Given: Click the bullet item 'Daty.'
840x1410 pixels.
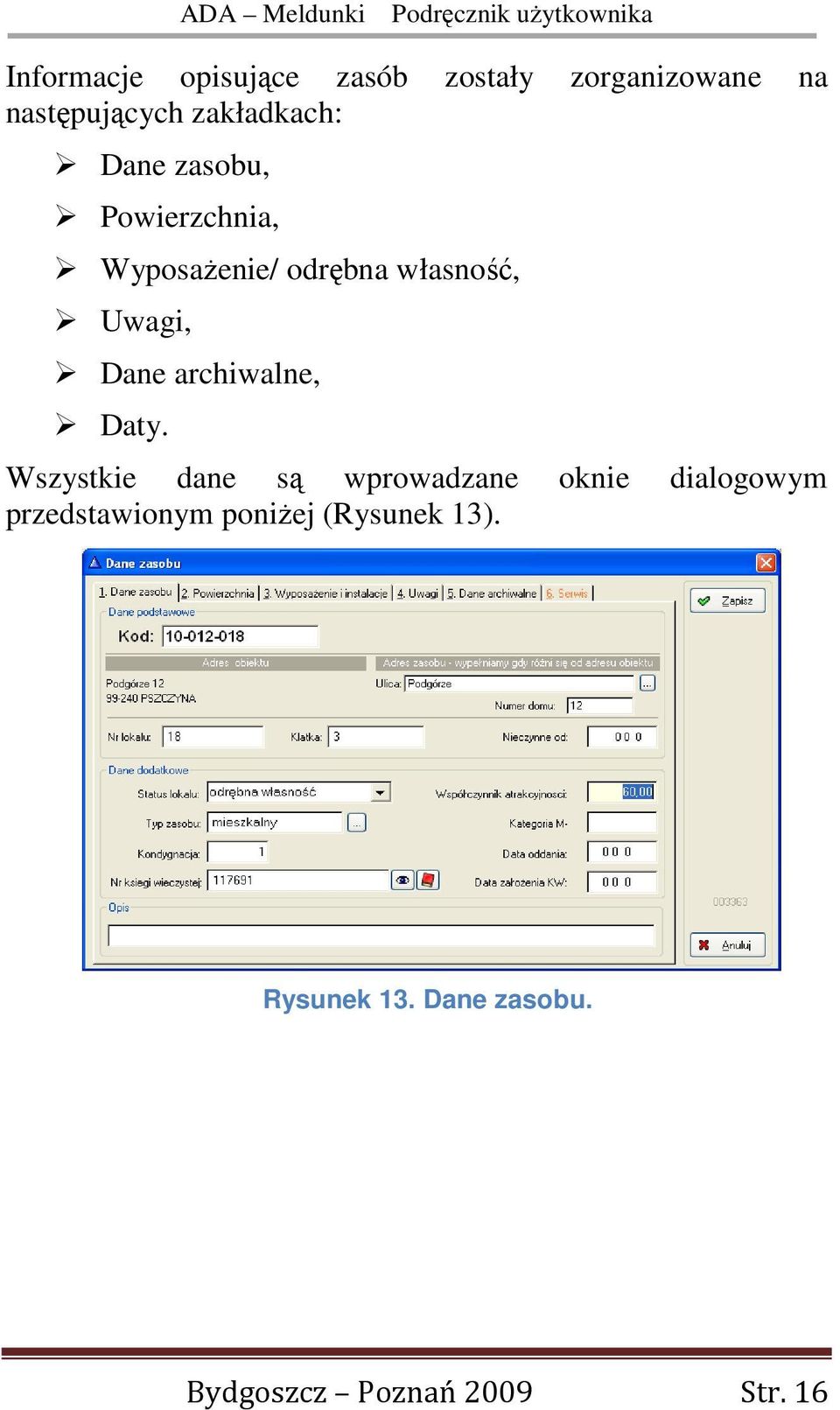Looking at the screenshot, I should tap(134, 426).
